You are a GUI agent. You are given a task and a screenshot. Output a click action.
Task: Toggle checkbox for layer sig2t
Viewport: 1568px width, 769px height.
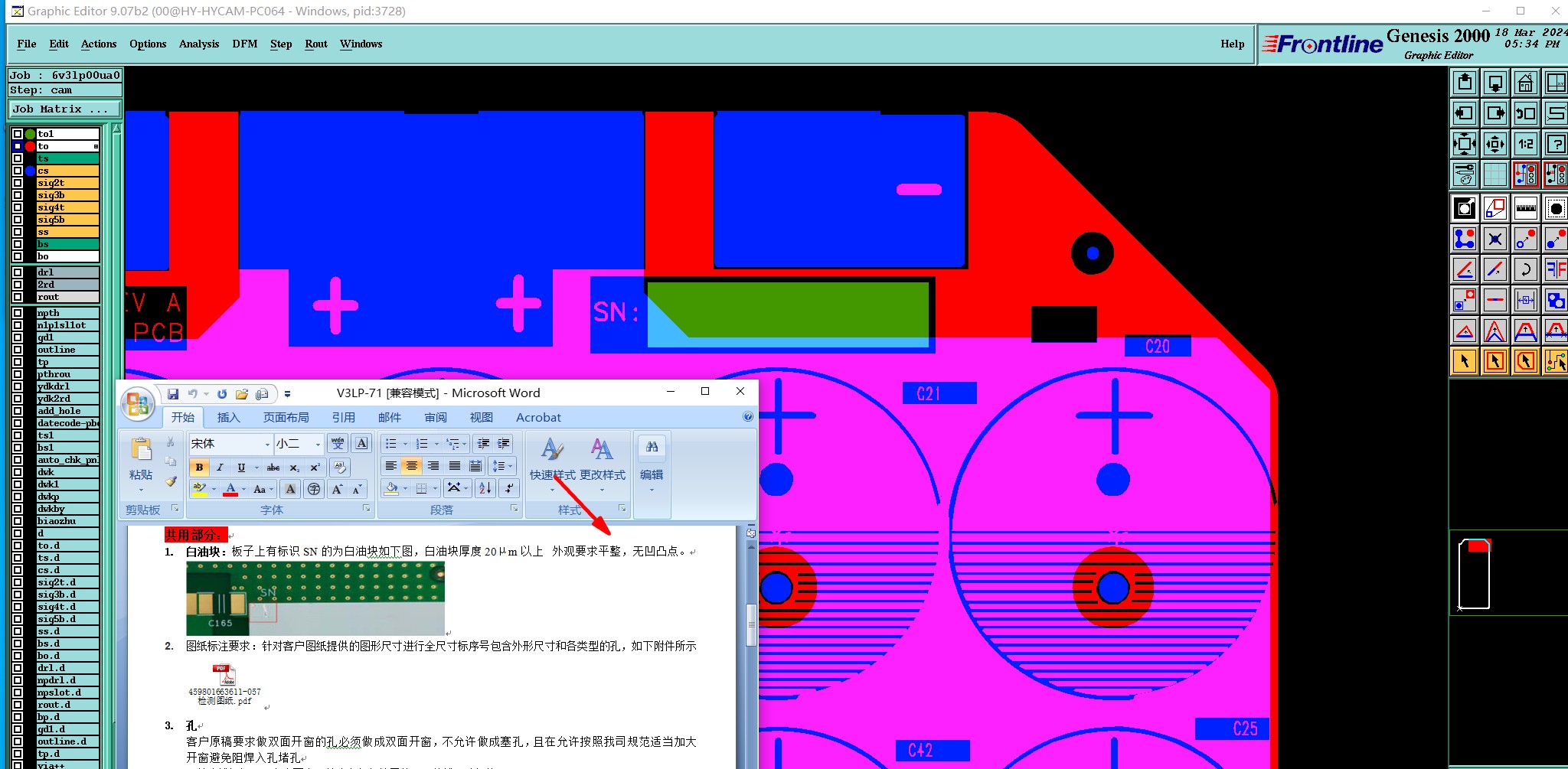[18, 183]
